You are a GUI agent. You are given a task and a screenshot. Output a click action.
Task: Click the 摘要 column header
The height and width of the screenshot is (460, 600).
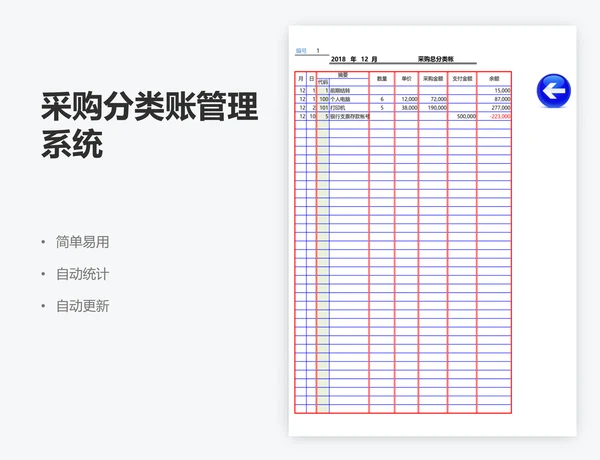pos(343,75)
